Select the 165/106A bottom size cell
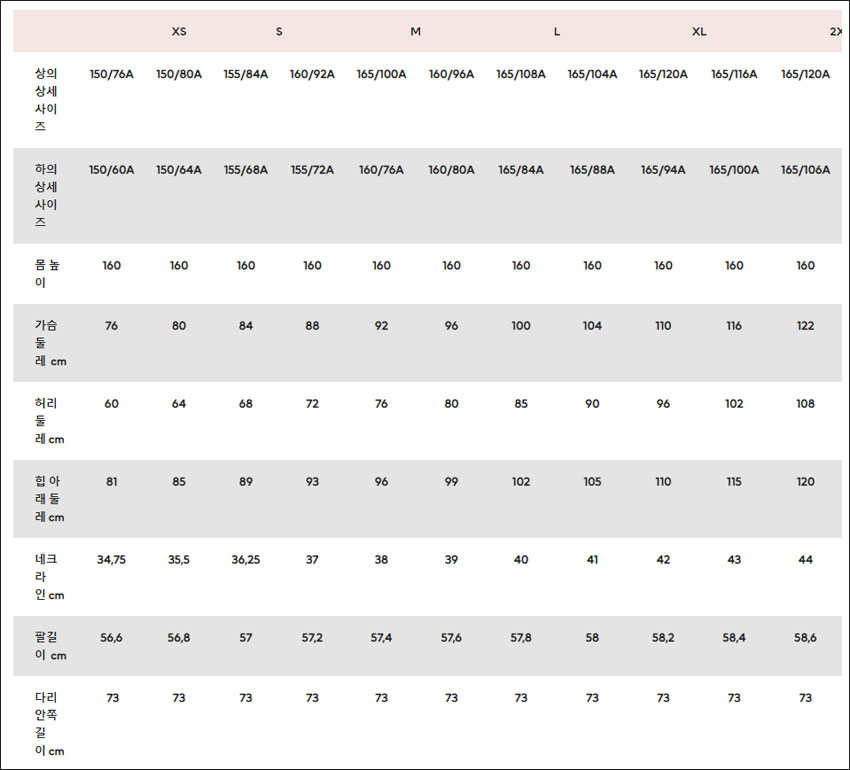 click(806, 170)
